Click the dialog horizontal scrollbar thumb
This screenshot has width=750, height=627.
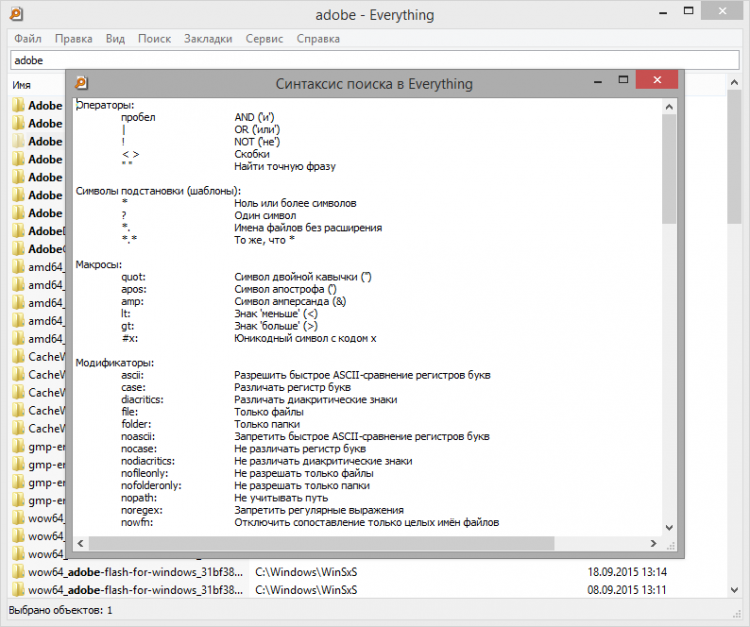(x=321, y=543)
